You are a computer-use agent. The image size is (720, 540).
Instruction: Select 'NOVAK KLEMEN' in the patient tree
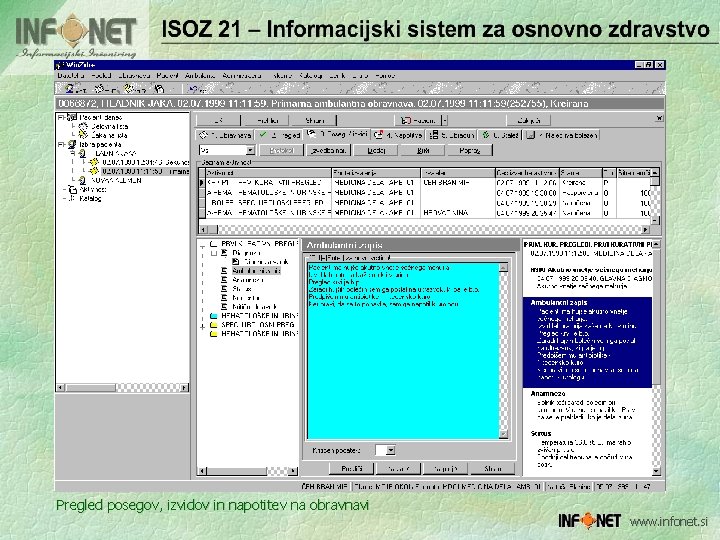click(x=116, y=180)
